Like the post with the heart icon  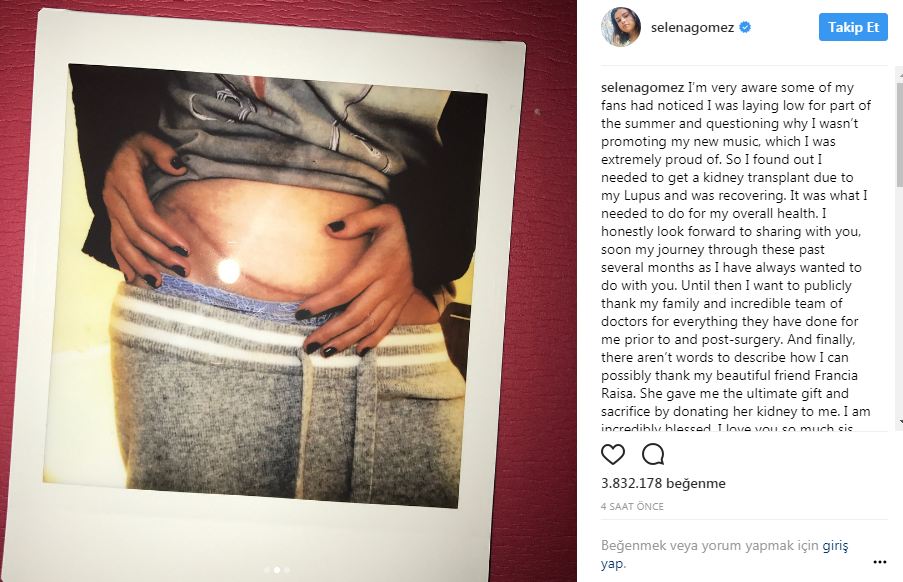(x=613, y=454)
